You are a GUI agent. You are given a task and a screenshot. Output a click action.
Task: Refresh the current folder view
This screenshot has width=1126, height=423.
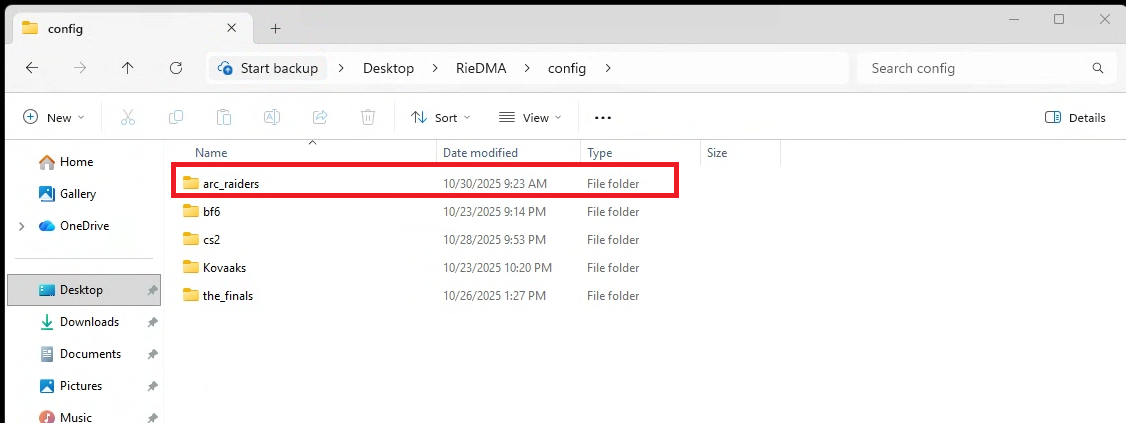(x=176, y=68)
